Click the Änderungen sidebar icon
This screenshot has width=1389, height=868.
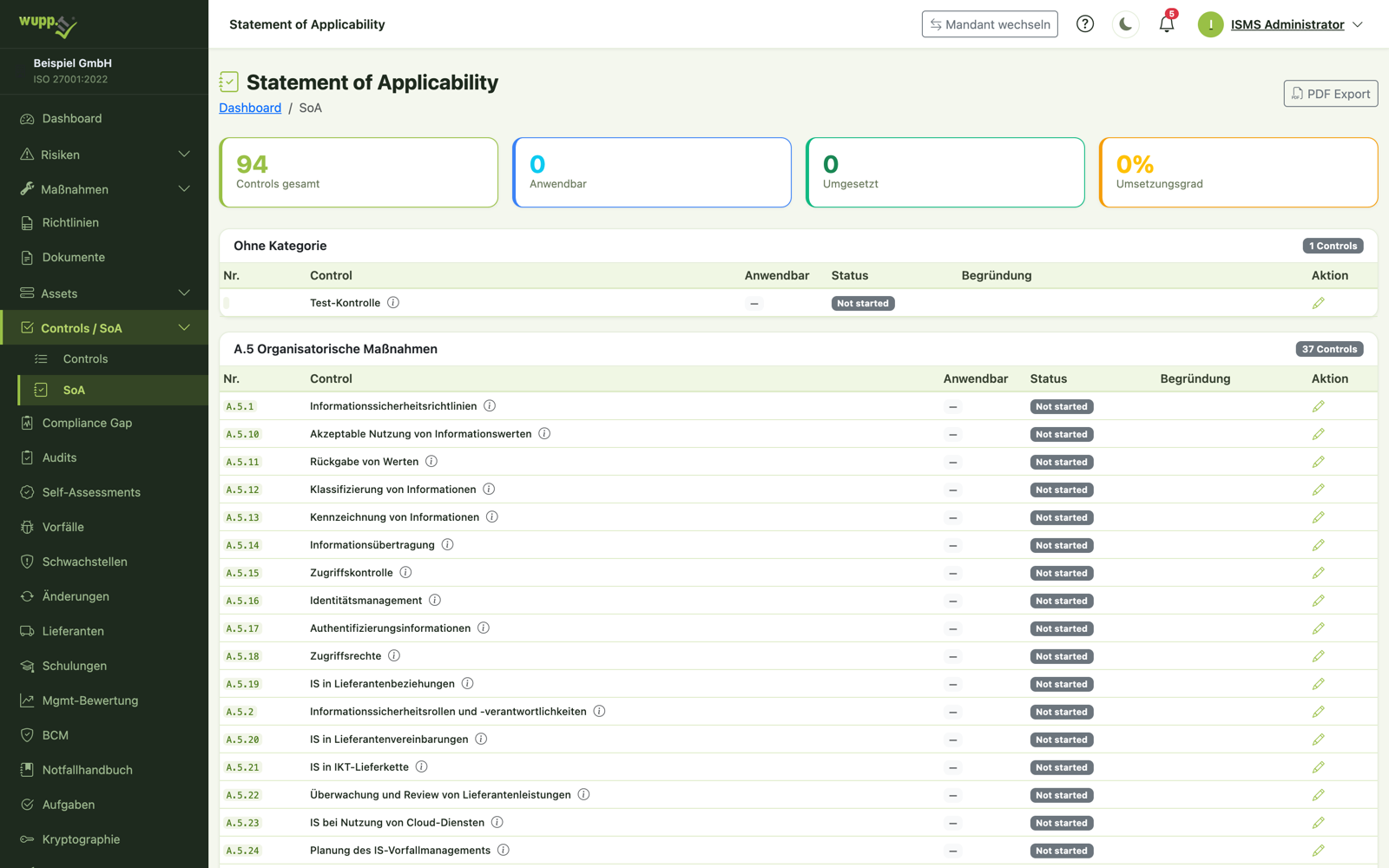(27, 597)
